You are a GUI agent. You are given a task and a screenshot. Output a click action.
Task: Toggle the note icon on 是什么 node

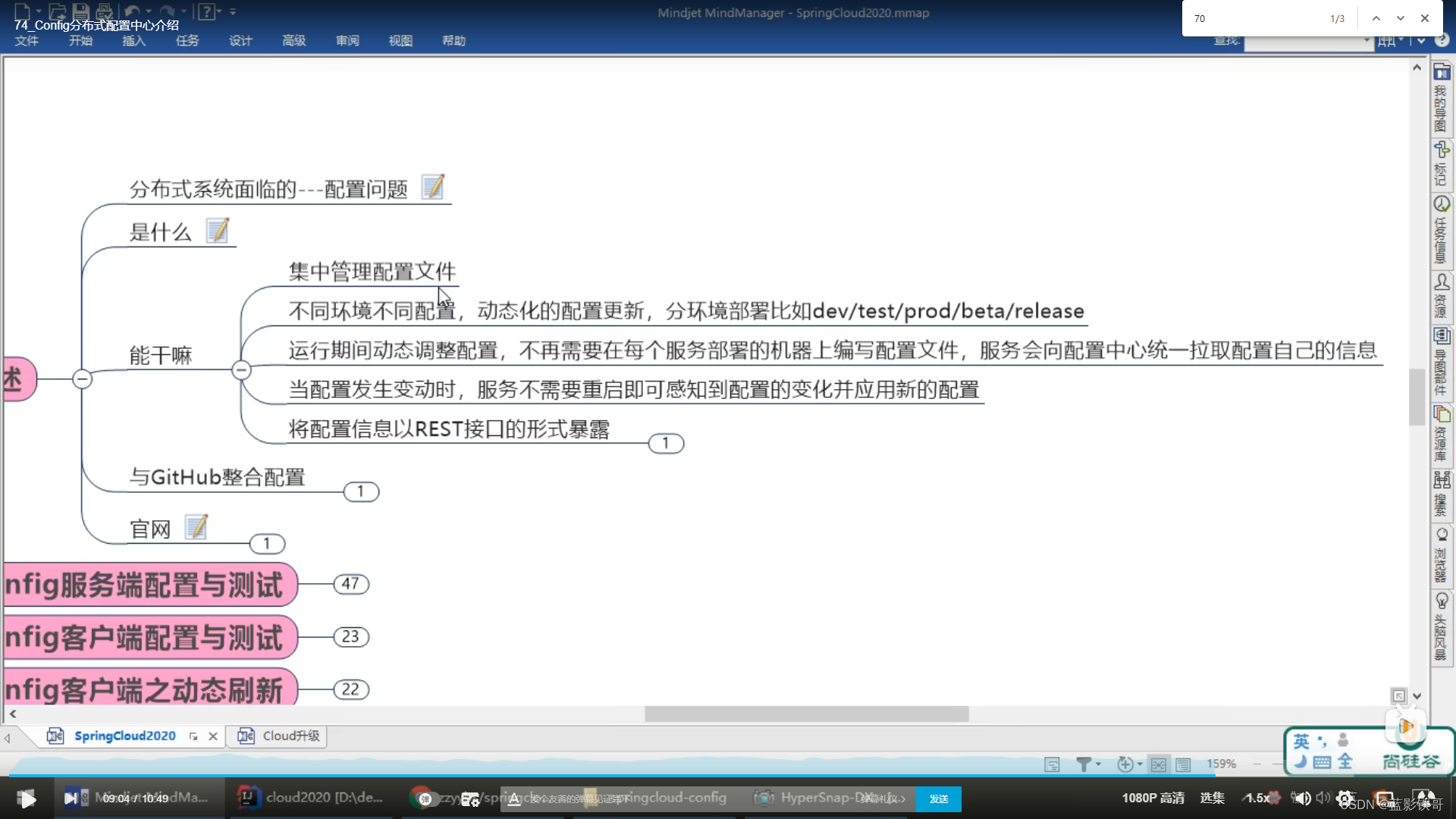(x=218, y=228)
